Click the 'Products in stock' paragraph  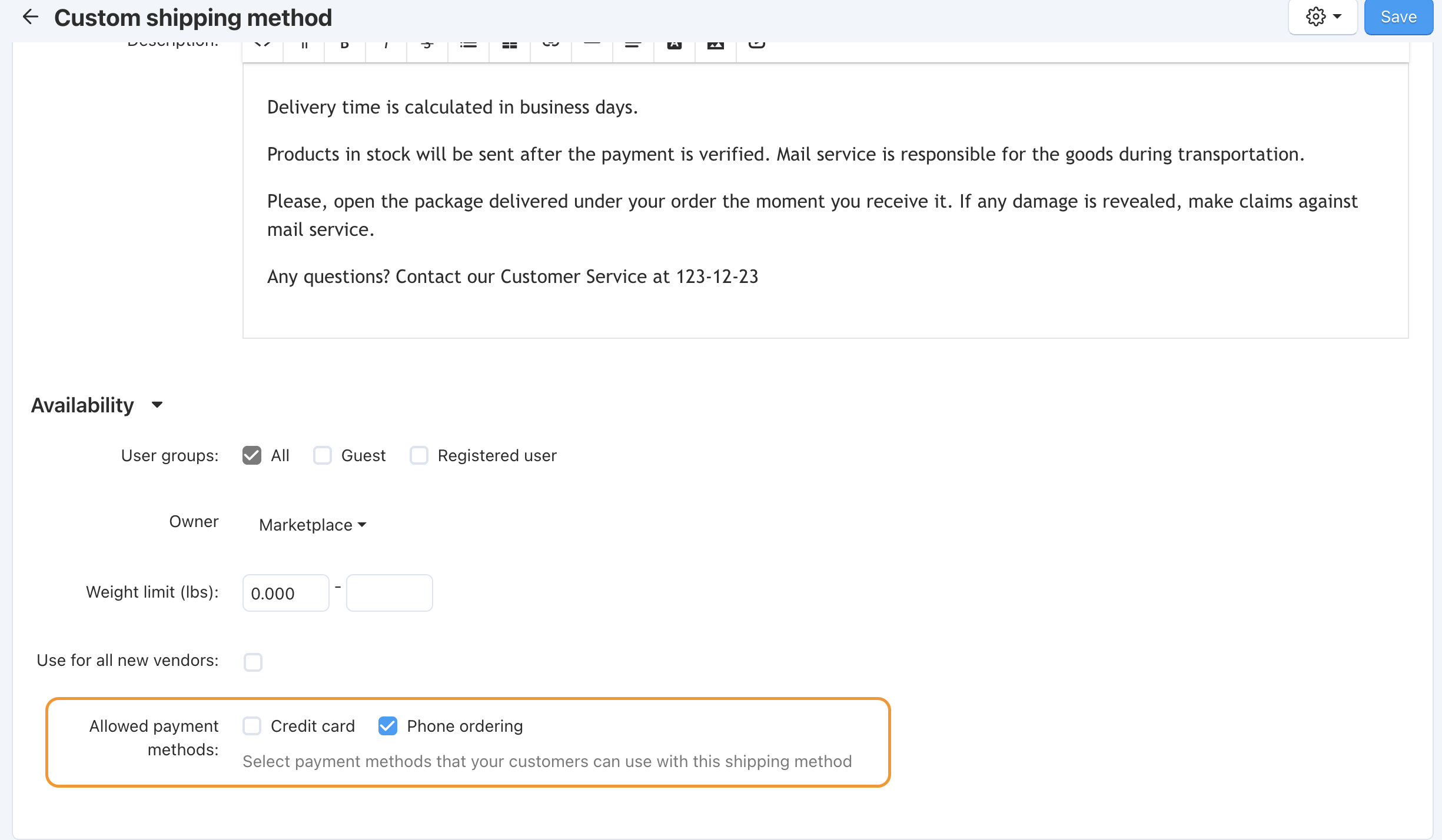786,154
